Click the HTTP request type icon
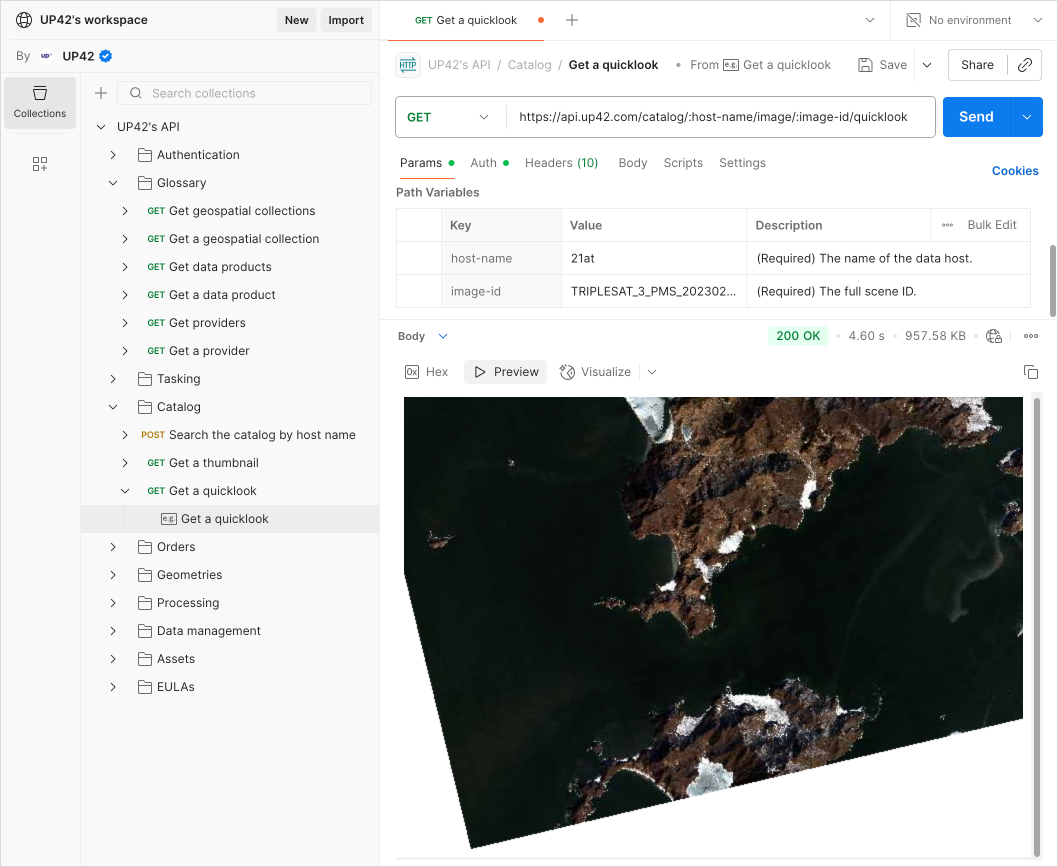1058x867 pixels. [408, 65]
